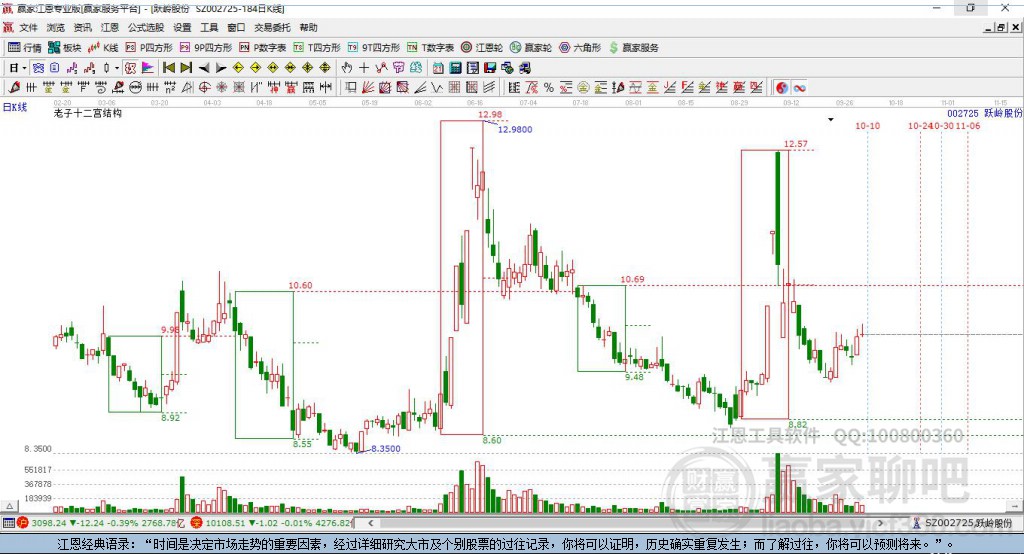This screenshot has height=554, width=1024.
Task: Open the 板块 sector view
Action: pos(64,48)
